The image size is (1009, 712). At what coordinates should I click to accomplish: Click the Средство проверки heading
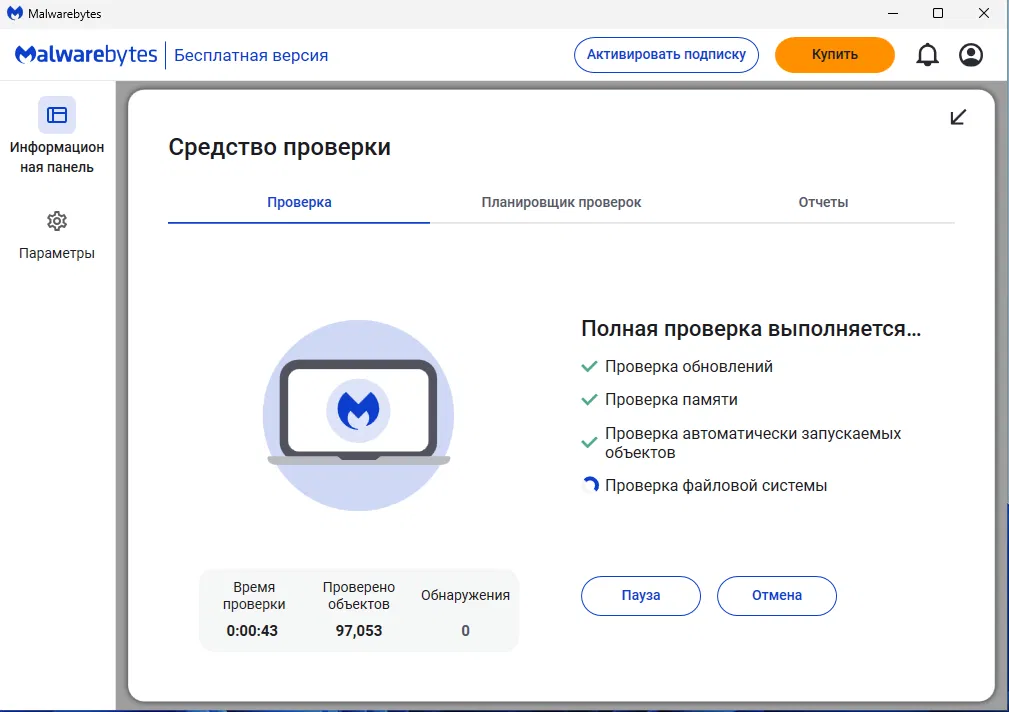[x=279, y=147]
